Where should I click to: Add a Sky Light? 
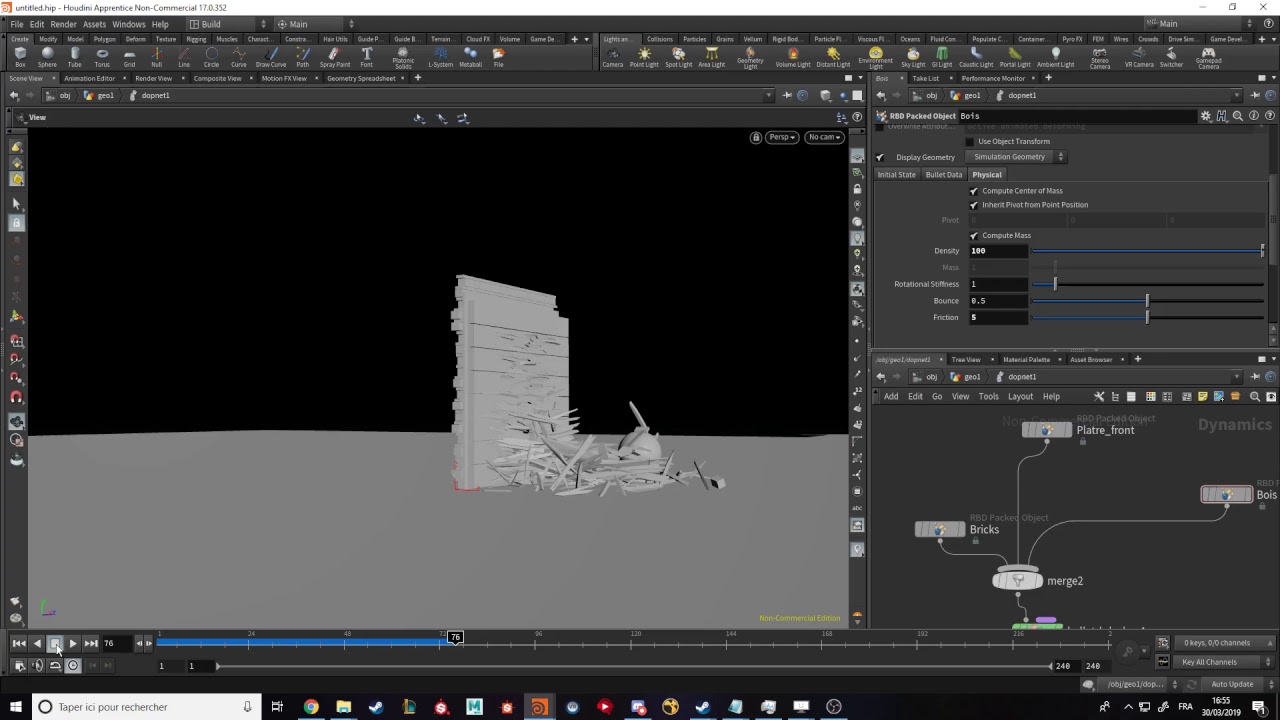(x=913, y=57)
